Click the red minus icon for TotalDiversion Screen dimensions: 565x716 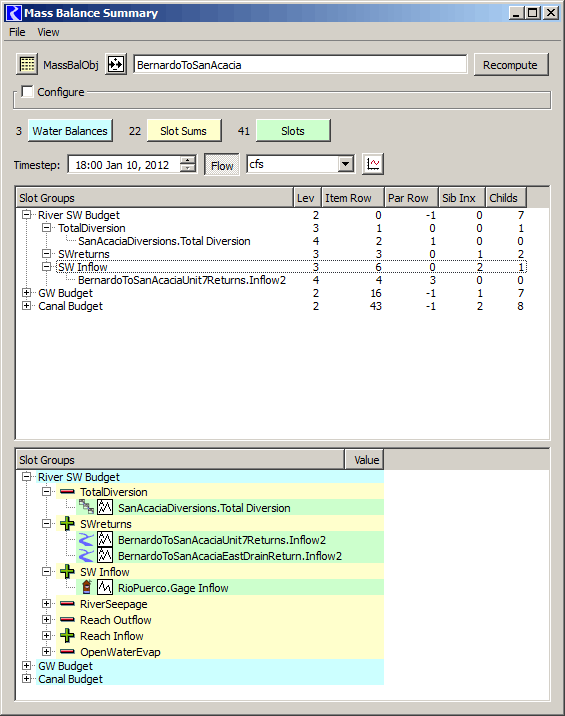[x=67, y=492]
